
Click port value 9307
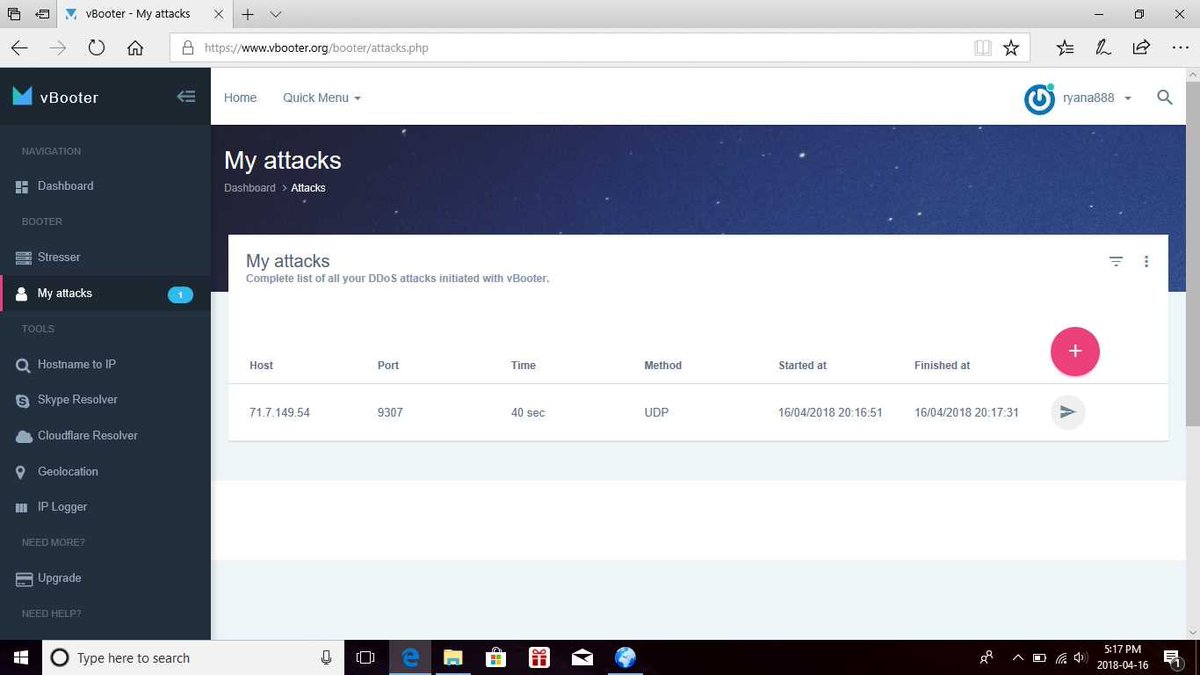click(390, 413)
